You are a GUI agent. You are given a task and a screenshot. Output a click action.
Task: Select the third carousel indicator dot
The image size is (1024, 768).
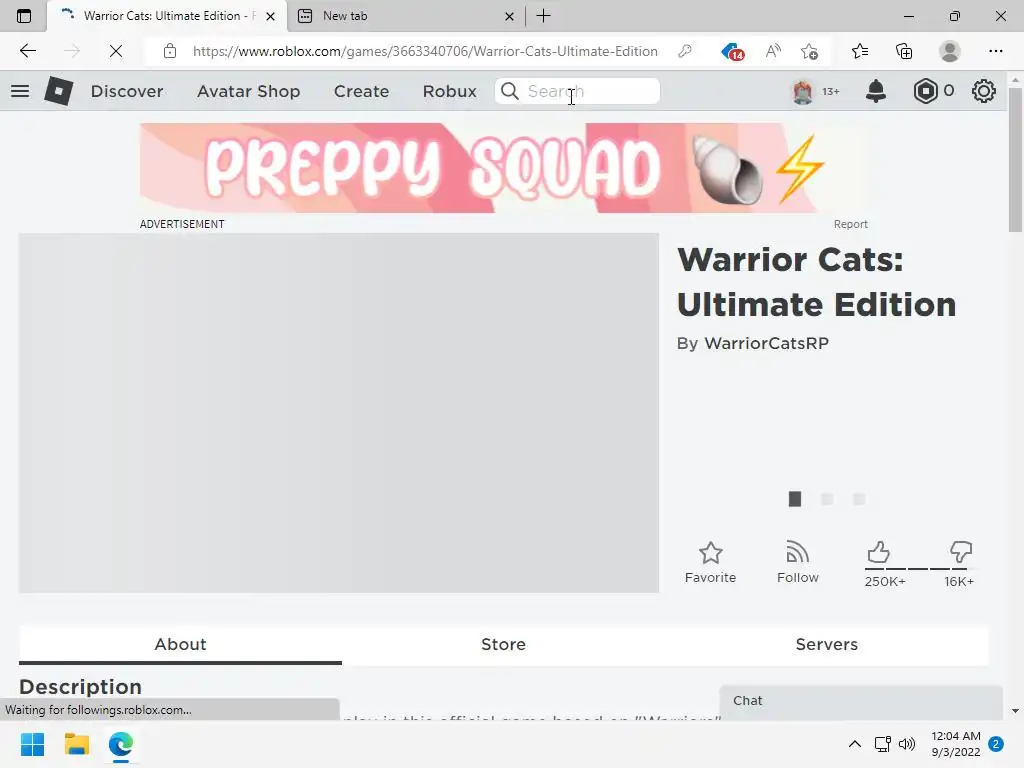(859, 499)
